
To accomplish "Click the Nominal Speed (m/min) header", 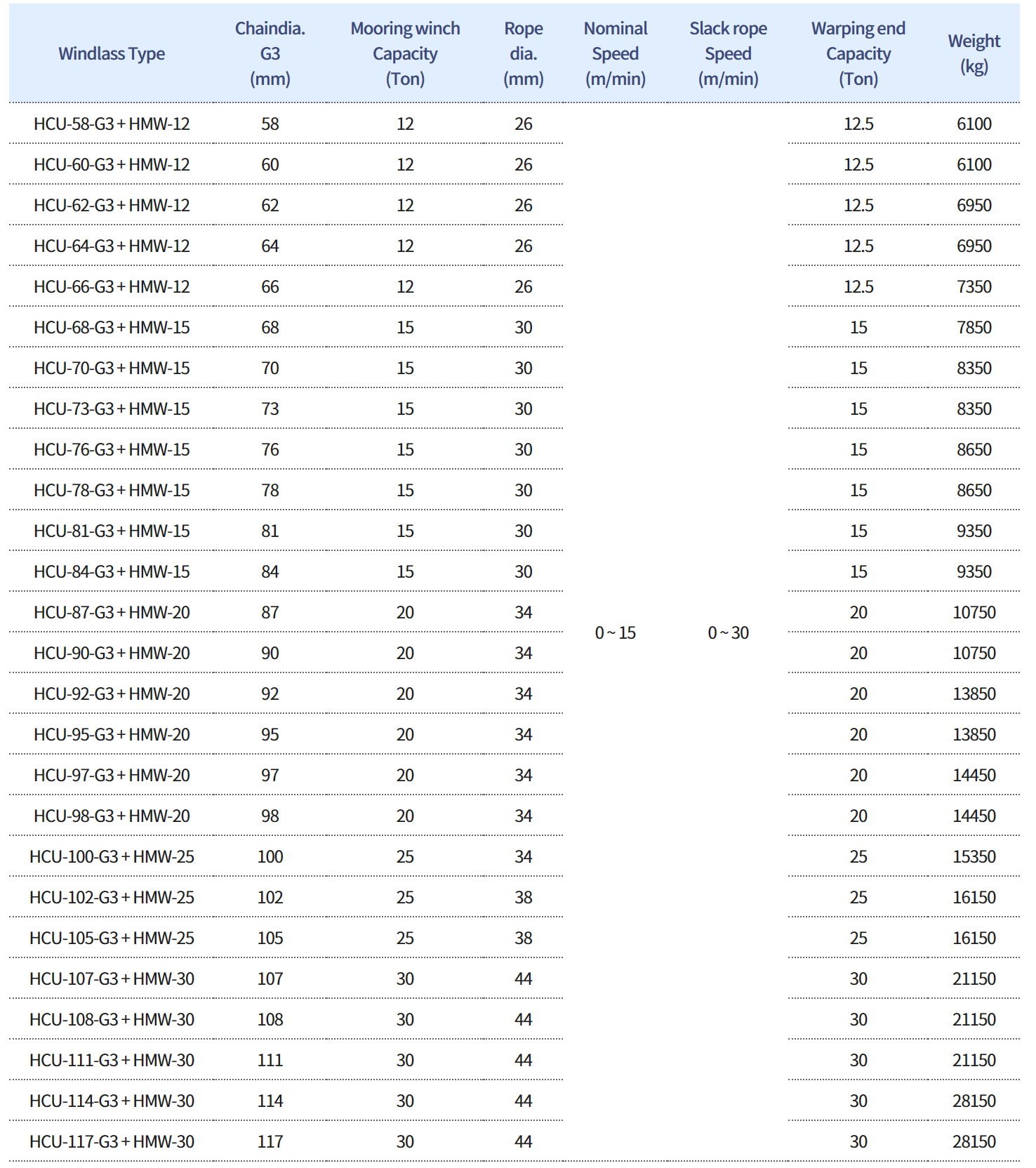I will click(x=616, y=54).
